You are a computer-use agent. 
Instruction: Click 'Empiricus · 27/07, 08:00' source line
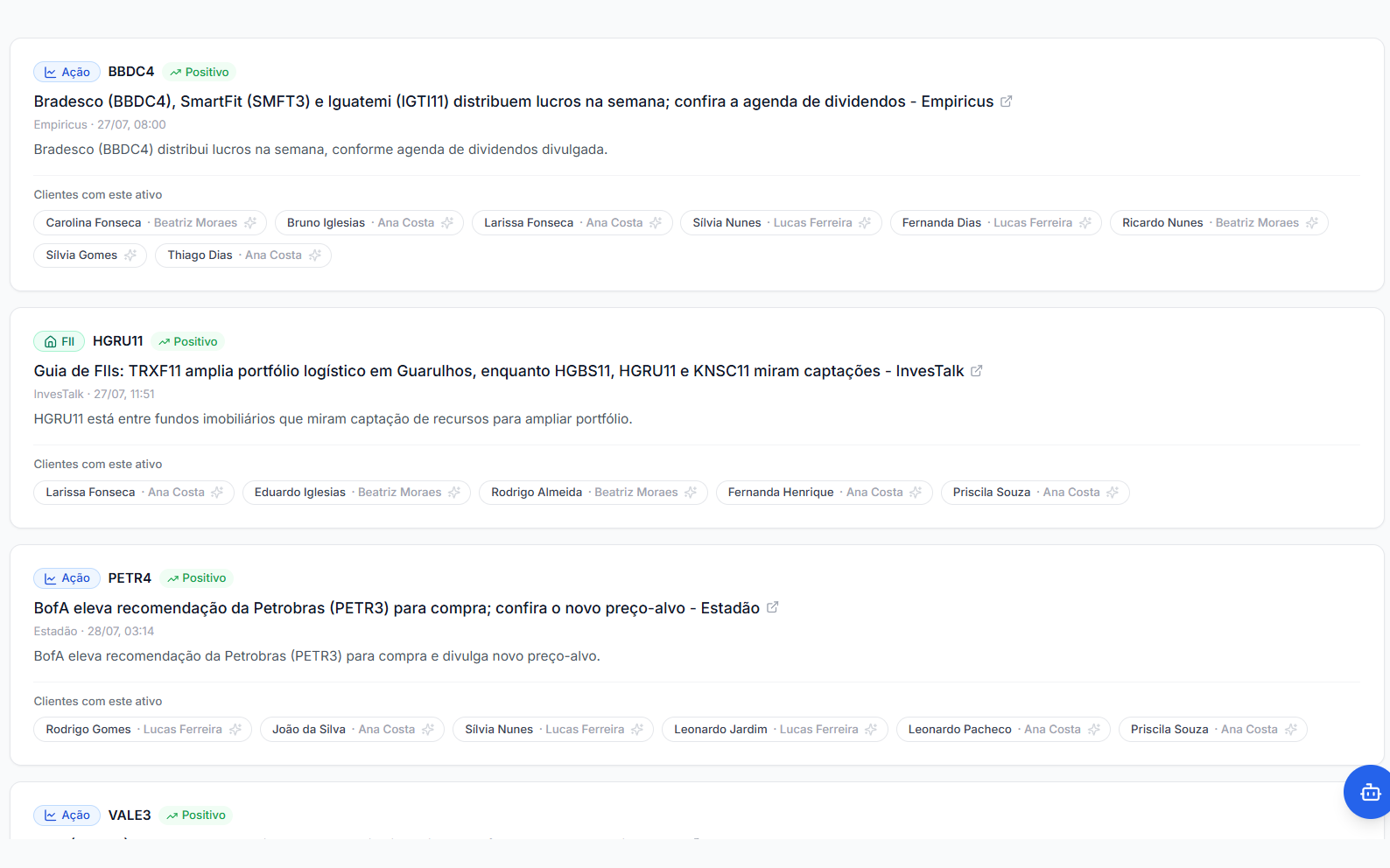coord(100,125)
